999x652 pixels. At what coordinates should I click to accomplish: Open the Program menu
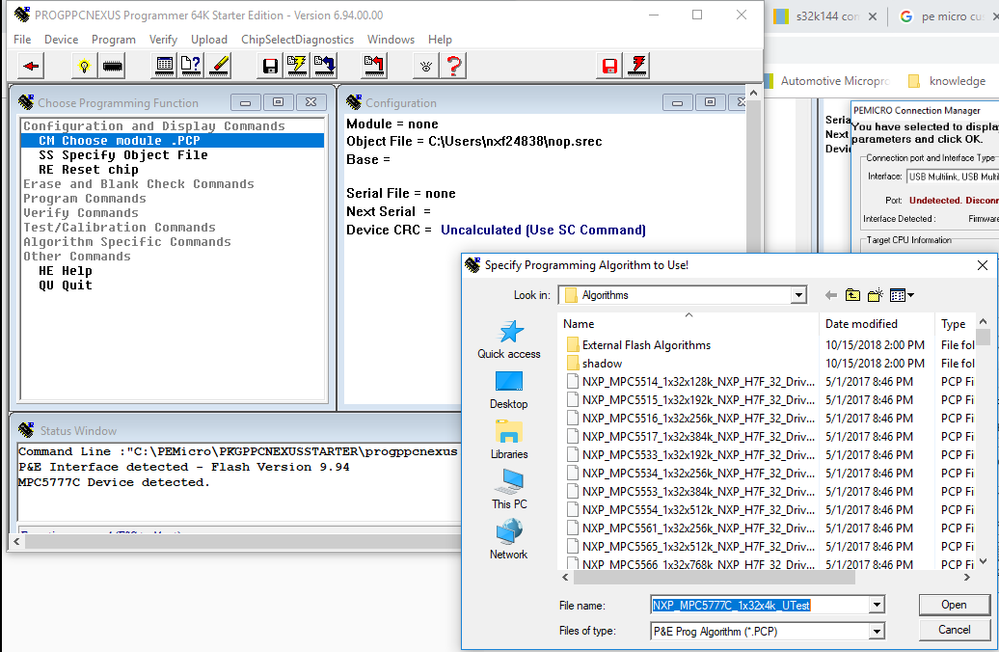pyautogui.click(x=113, y=40)
